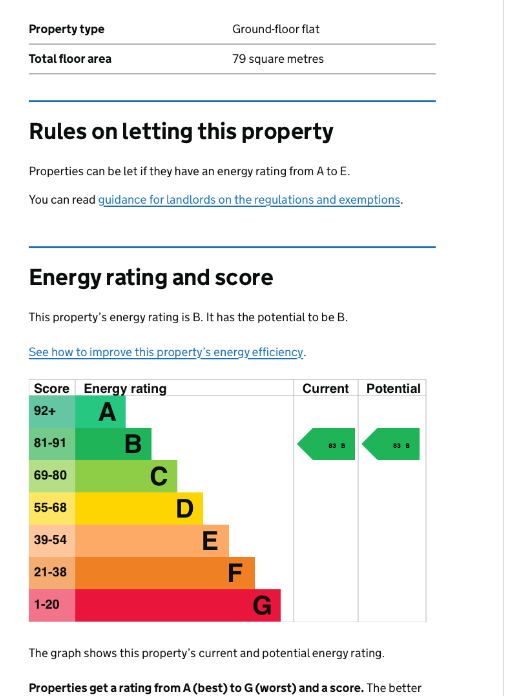Click the Potential column header
505x696 pixels.
point(393,388)
